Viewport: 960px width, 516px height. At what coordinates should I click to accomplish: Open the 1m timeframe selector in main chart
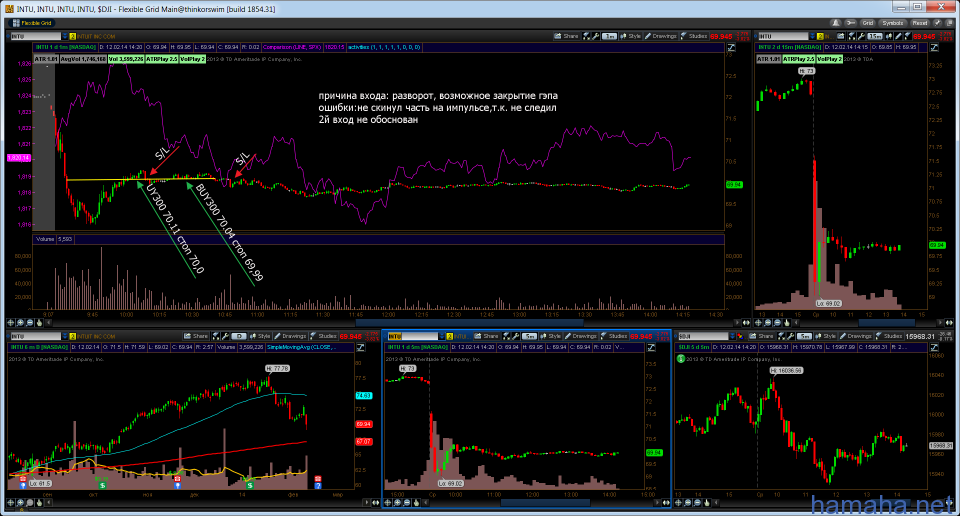pos(610,36)
